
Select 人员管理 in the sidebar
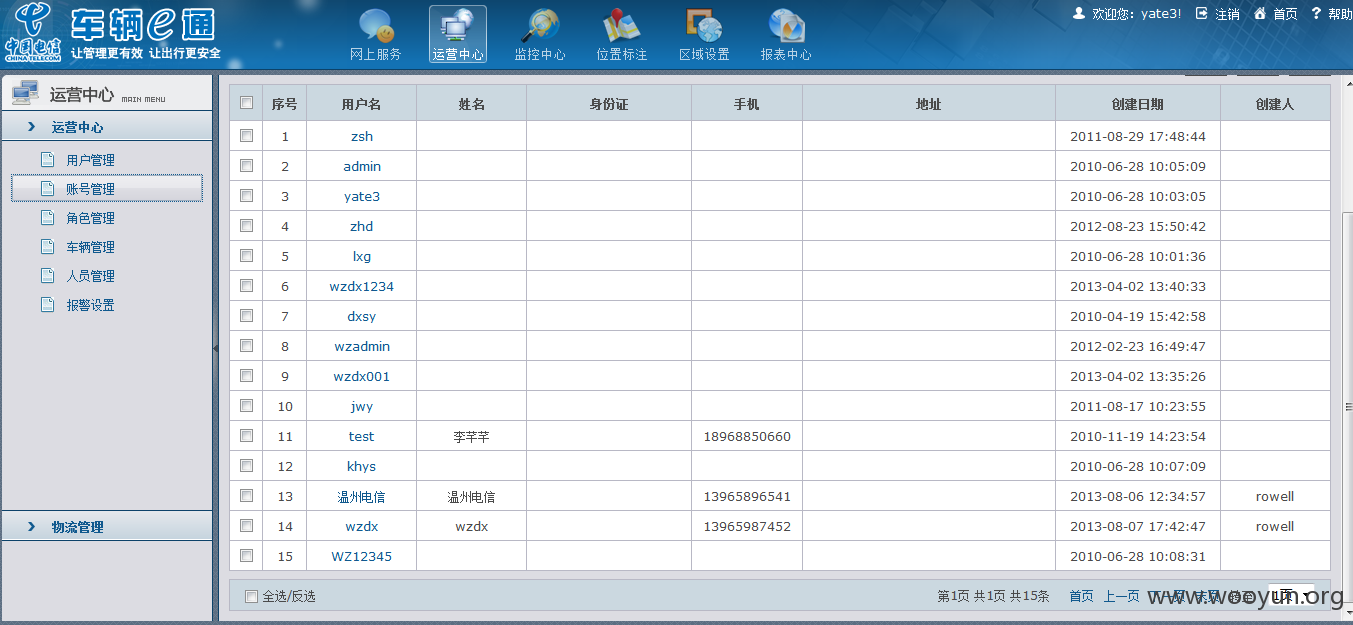(90, 276)
